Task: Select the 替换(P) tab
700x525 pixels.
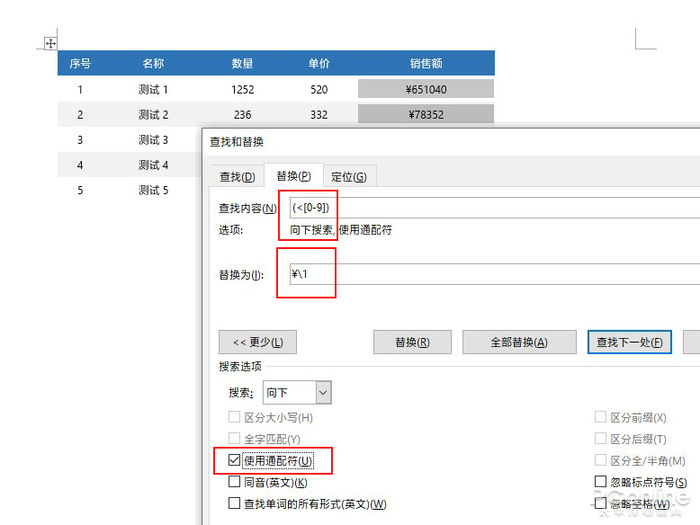Action: pos(293,176)
